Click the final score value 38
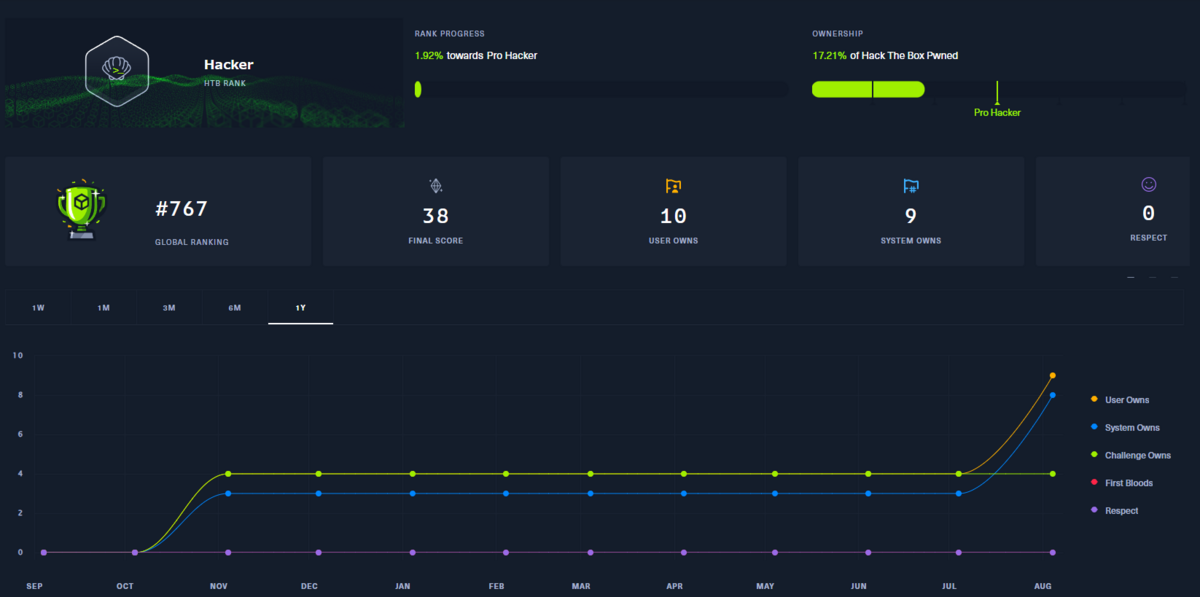This screenshot has width=1200, height=597. pyautogui.click(x=435, y=215)
